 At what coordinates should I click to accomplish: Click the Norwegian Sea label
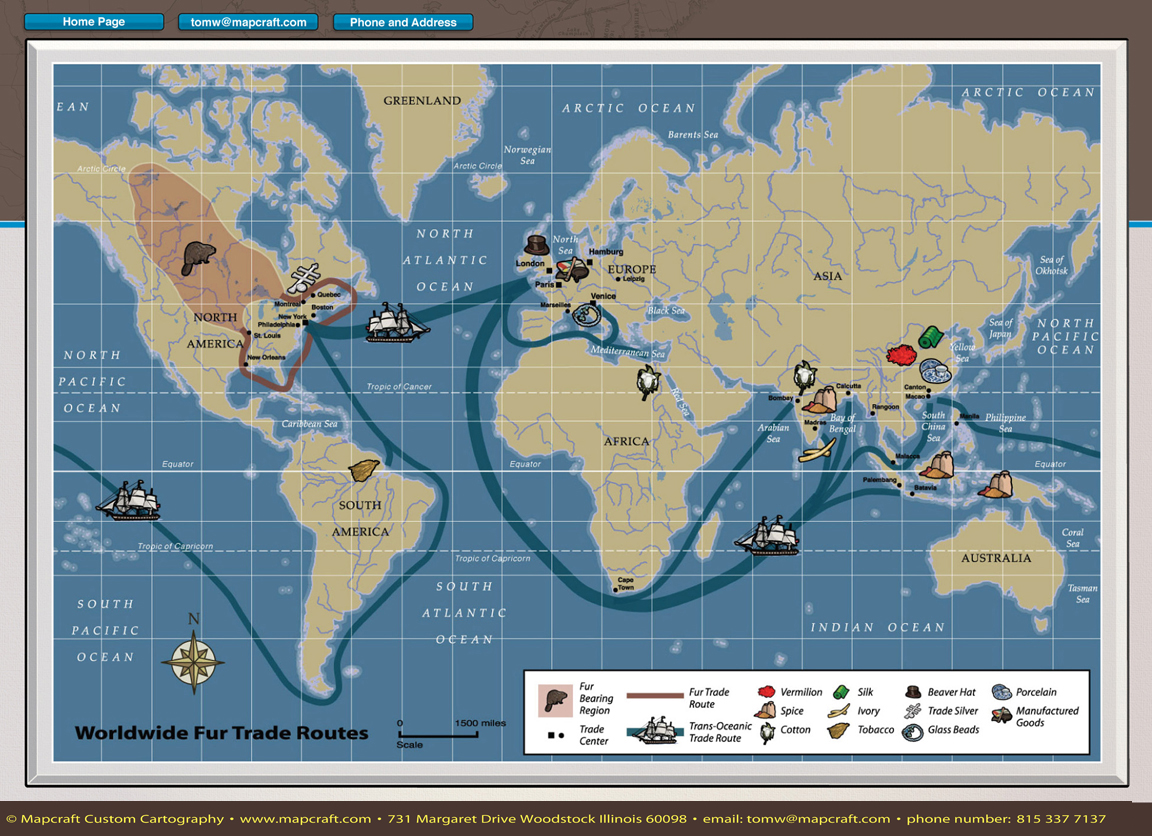[x=528, y=155]
